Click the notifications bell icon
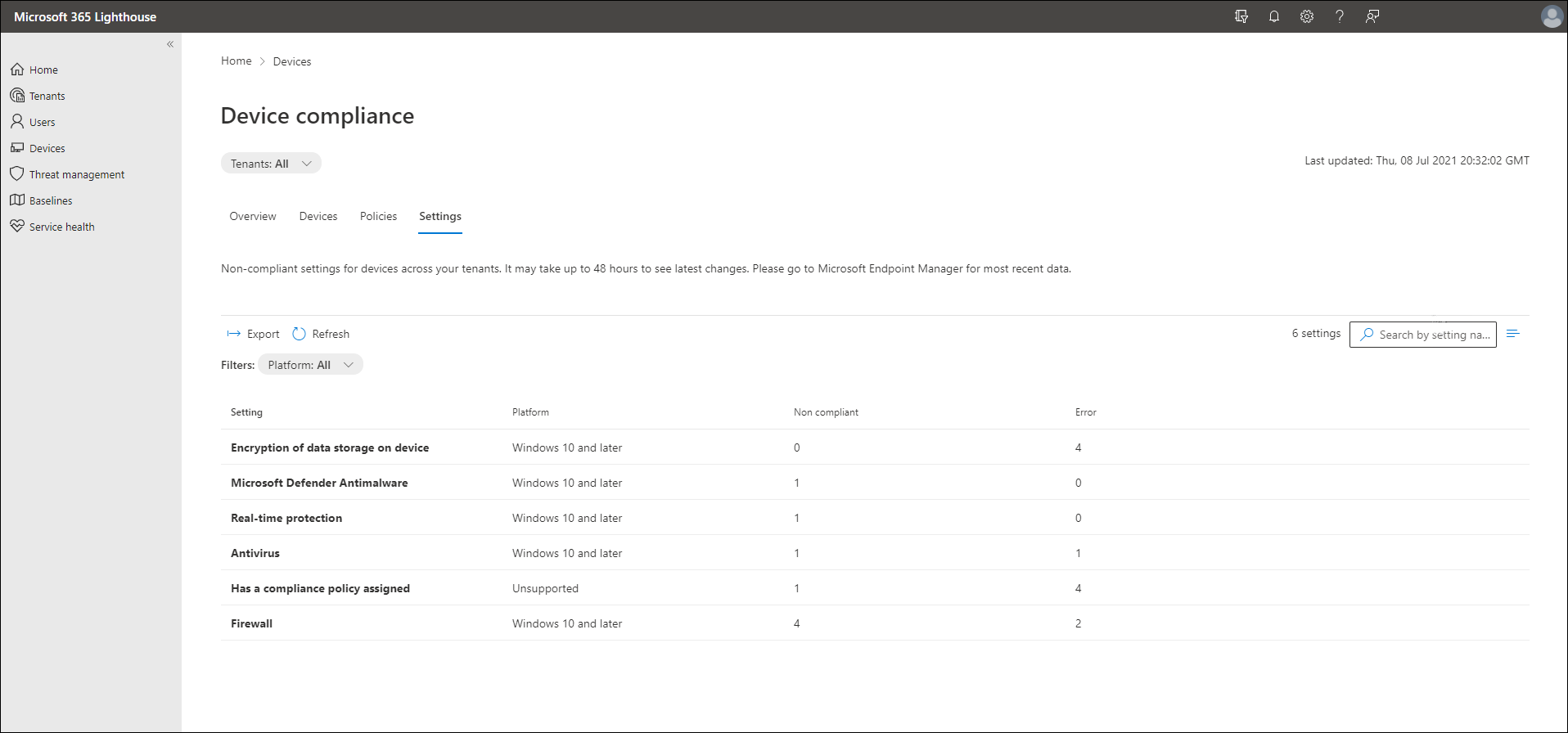Viewport: 1568px width, 733px height. coord(1274,16)
